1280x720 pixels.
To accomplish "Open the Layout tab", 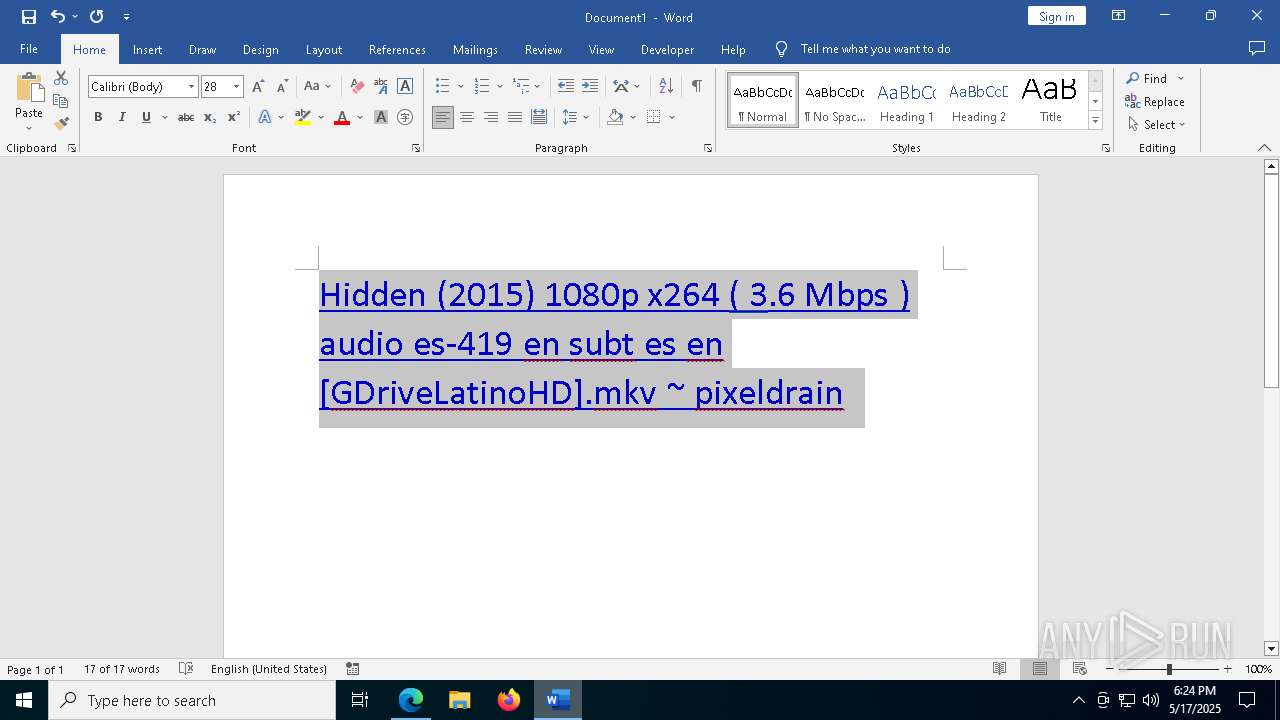I will 323,49.
